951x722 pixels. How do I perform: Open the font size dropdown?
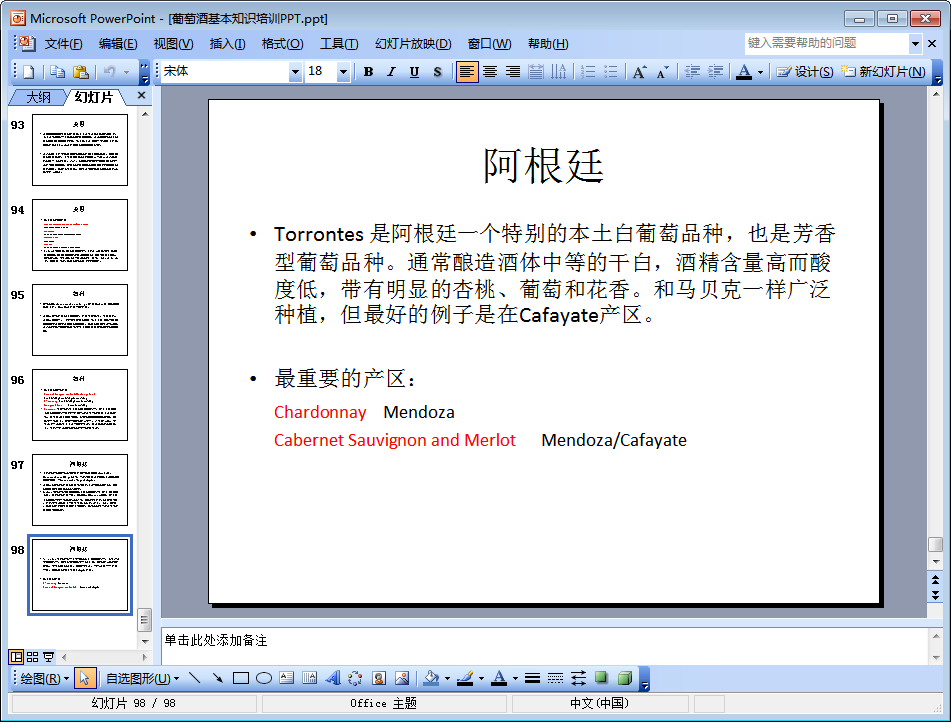pos(343,72)
